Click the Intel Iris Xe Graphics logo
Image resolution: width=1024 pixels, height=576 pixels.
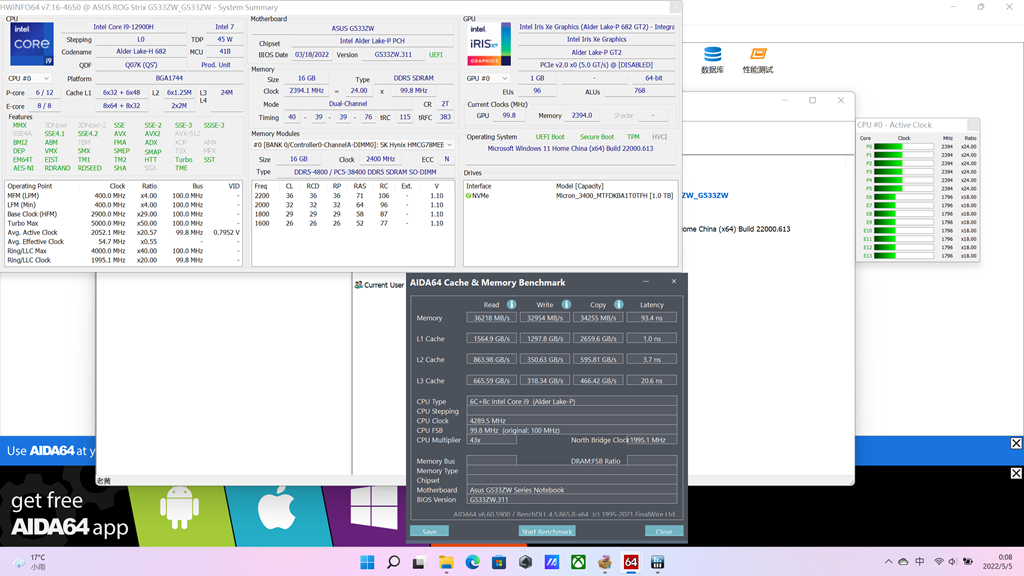[488, 44]
